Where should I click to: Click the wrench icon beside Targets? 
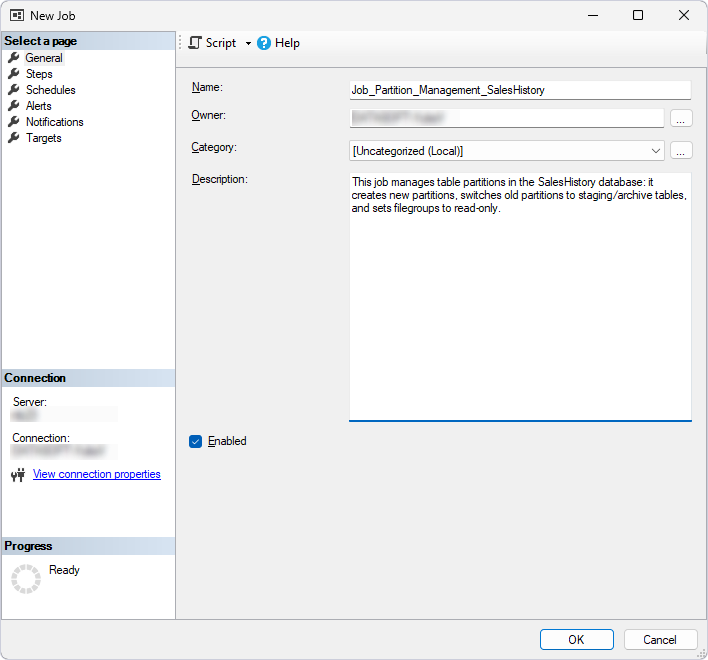[x=14, y=138]
